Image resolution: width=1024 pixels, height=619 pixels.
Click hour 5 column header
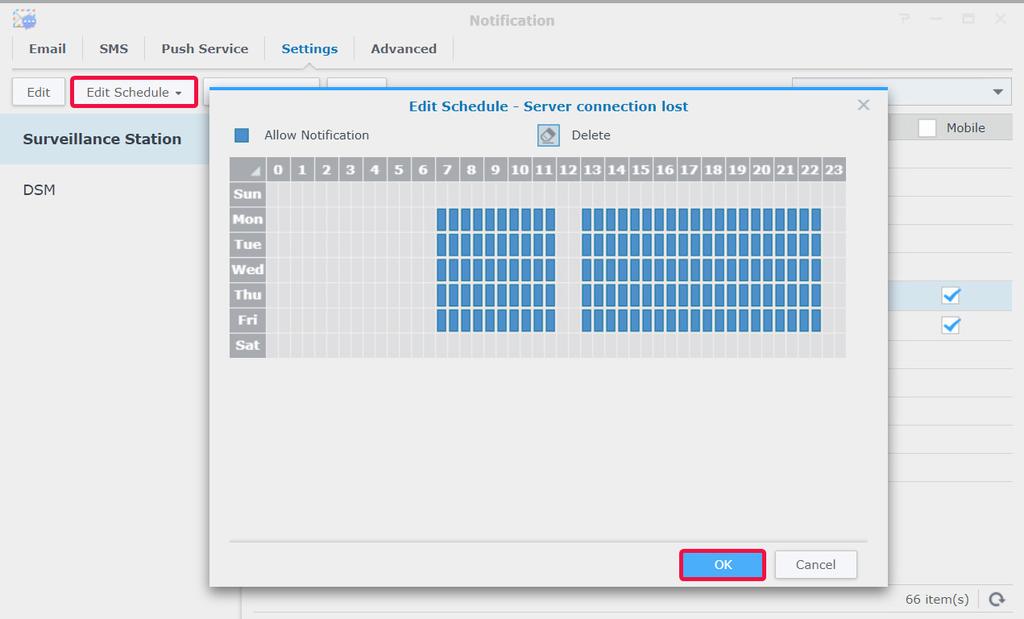pos(399,169)
